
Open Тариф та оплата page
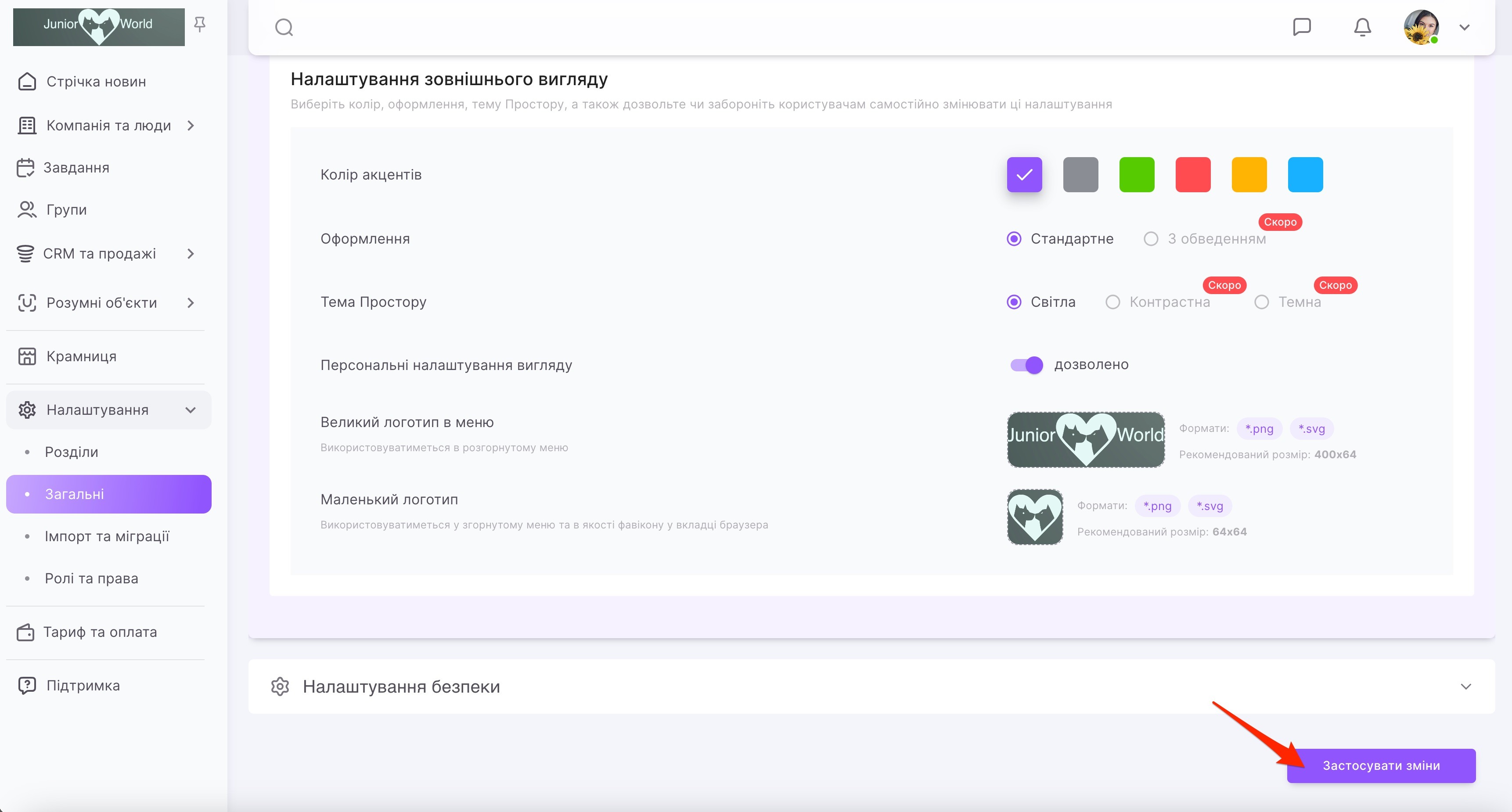coord(100,632)
